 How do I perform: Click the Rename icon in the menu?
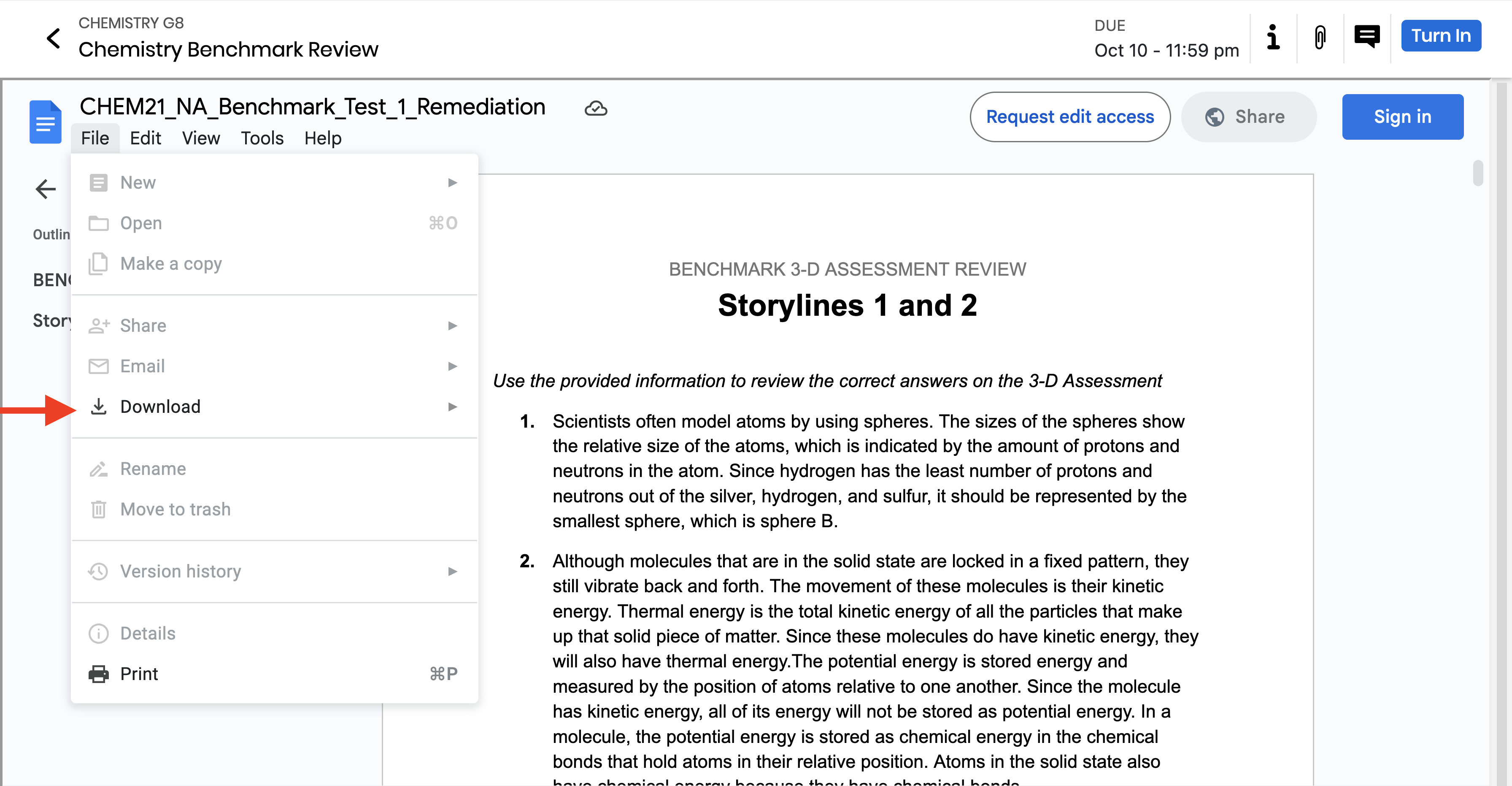coord(99,468)
